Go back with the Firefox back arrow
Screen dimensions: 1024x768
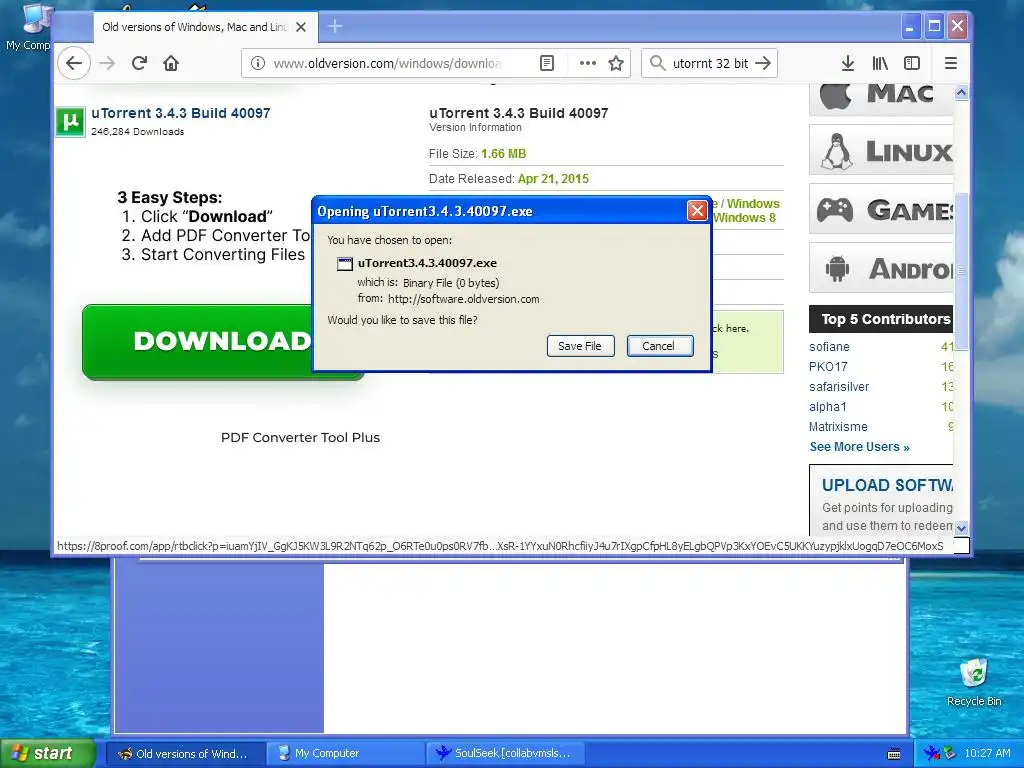click(74, 63)
